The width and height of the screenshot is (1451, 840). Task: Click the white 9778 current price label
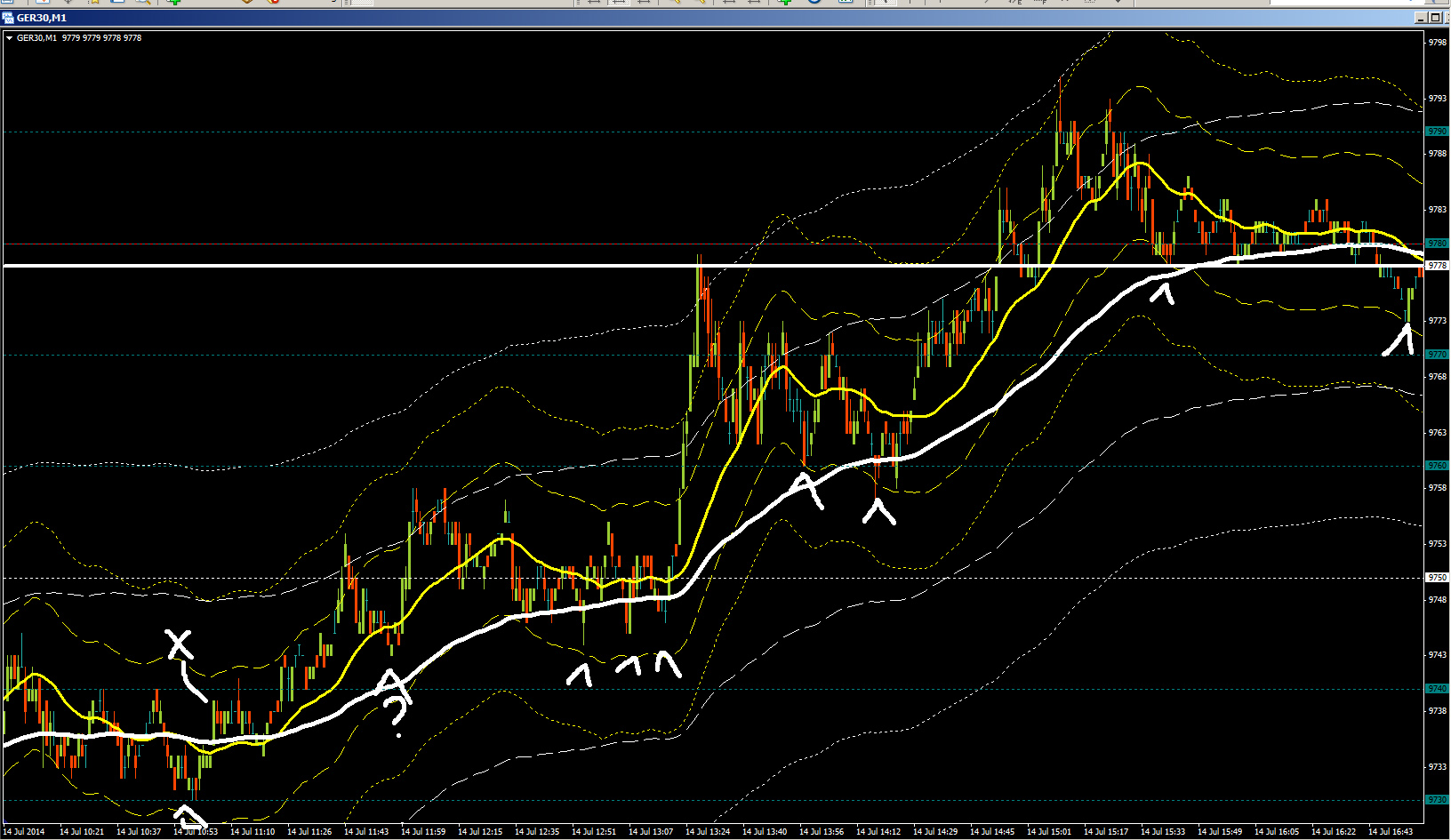pyautogui.click(x=1437, y=265)
